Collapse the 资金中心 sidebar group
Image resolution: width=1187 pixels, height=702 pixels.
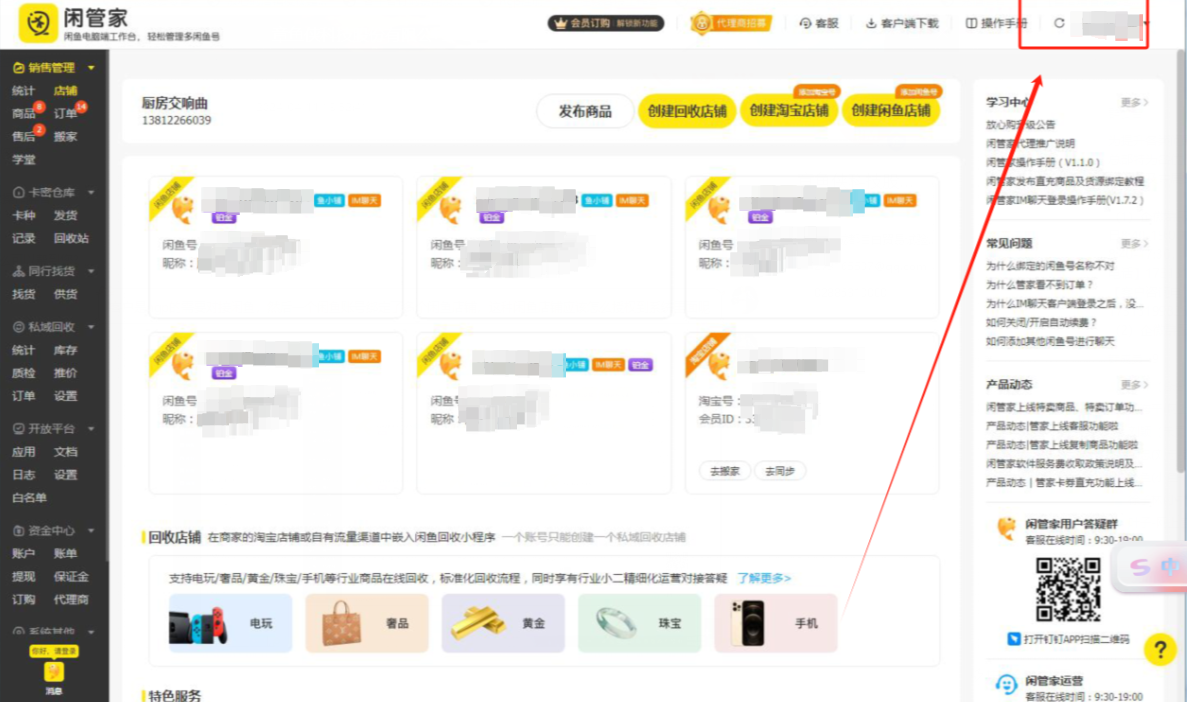(x=91, y=531)
